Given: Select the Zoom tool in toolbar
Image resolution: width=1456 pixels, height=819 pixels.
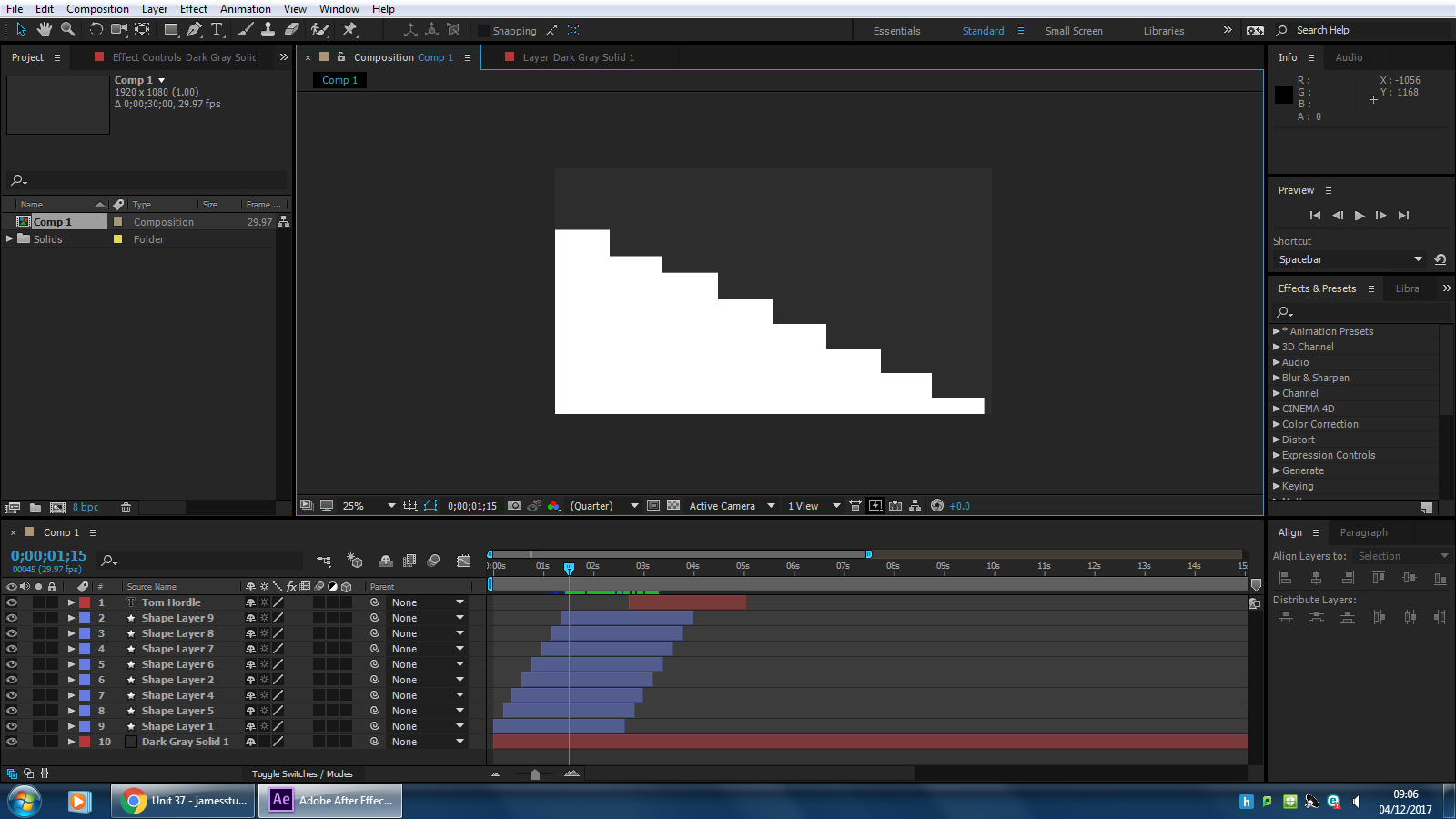Looking at the screenshot, I should [x=67, y=30].
